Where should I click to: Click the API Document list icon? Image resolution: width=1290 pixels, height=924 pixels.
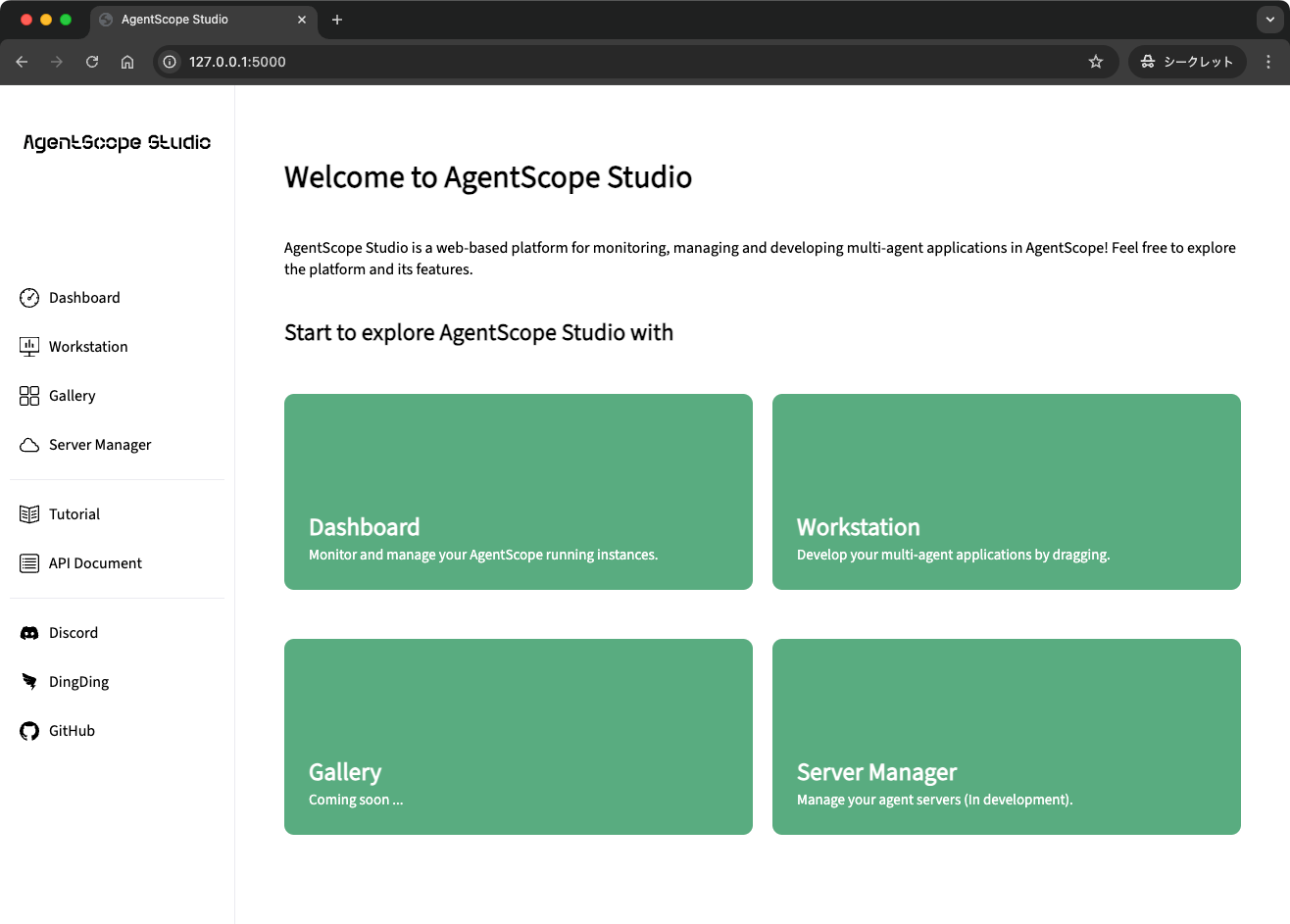point(29,563)
